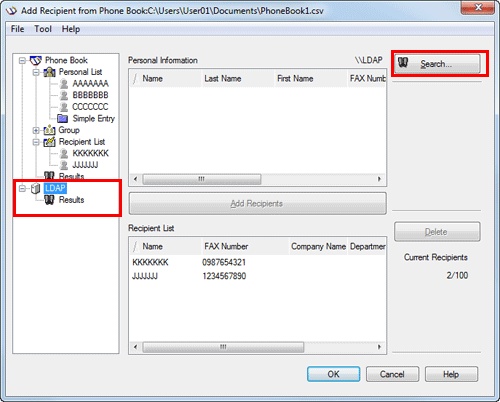This screenshot has width=500, height=402.
Task: Collapse the Recipient List node
Action: click(x=36, y=142)
